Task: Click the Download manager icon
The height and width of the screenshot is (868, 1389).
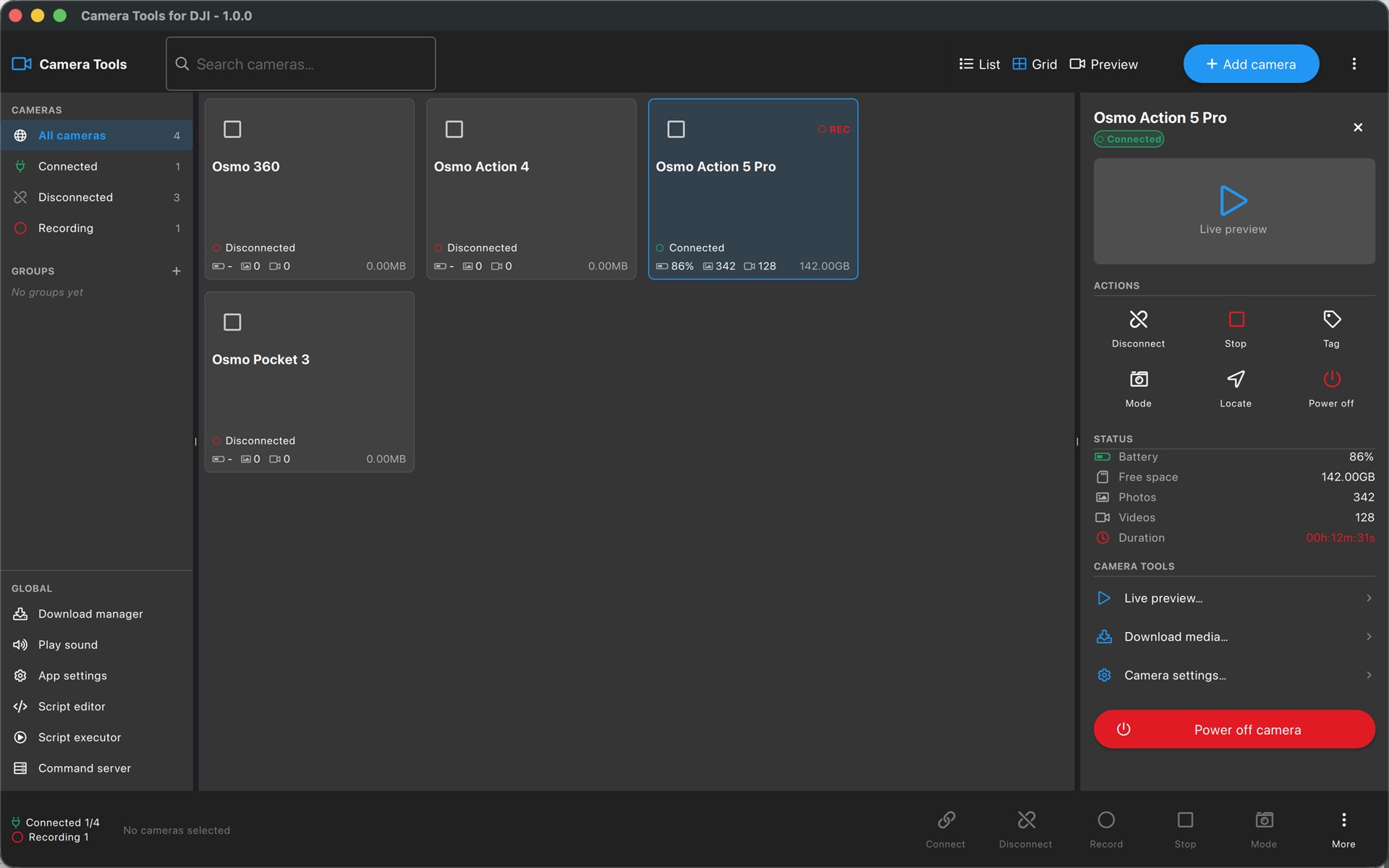Action: tap(20, 614)
